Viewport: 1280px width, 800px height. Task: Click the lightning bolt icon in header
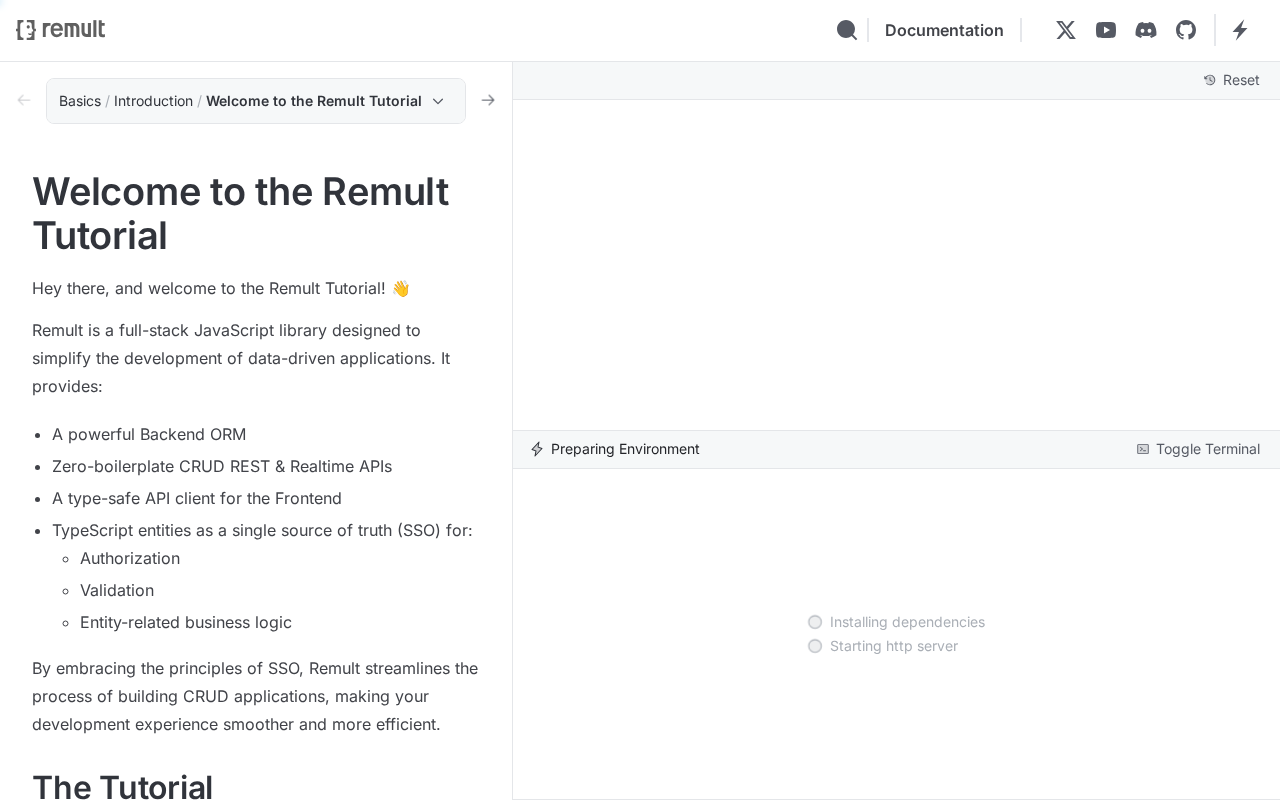[1240, 30]
